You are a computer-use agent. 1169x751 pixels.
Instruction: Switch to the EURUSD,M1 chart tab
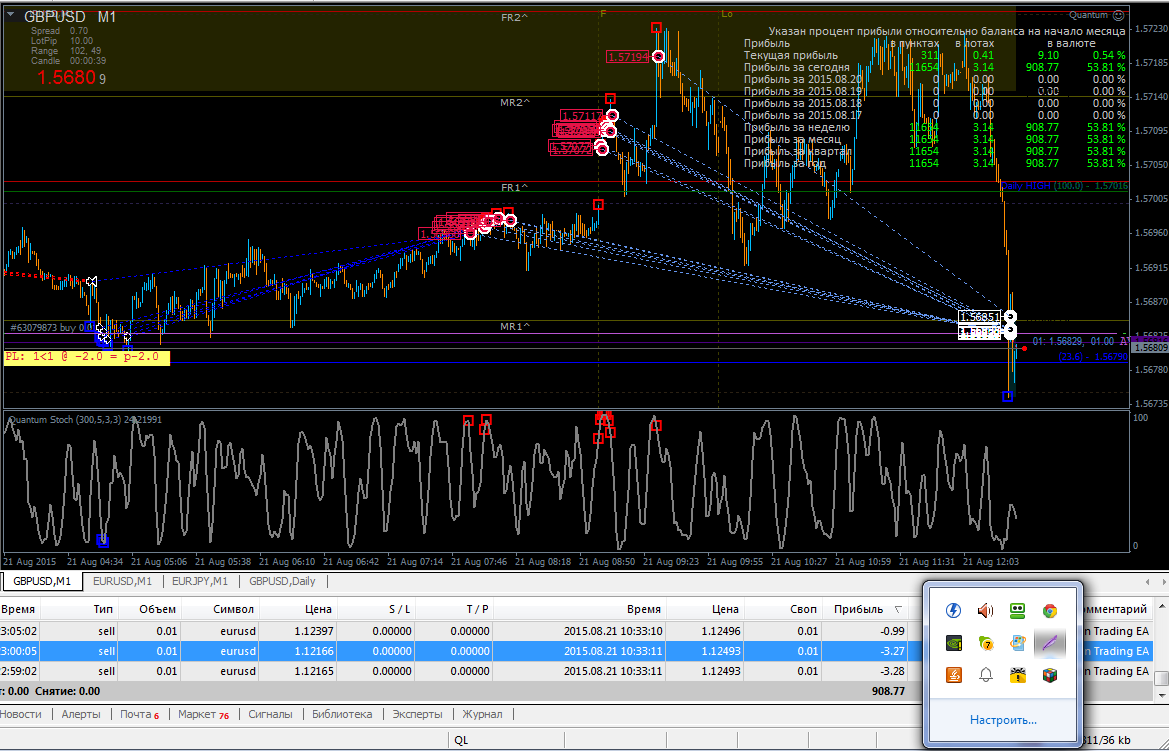122,581
